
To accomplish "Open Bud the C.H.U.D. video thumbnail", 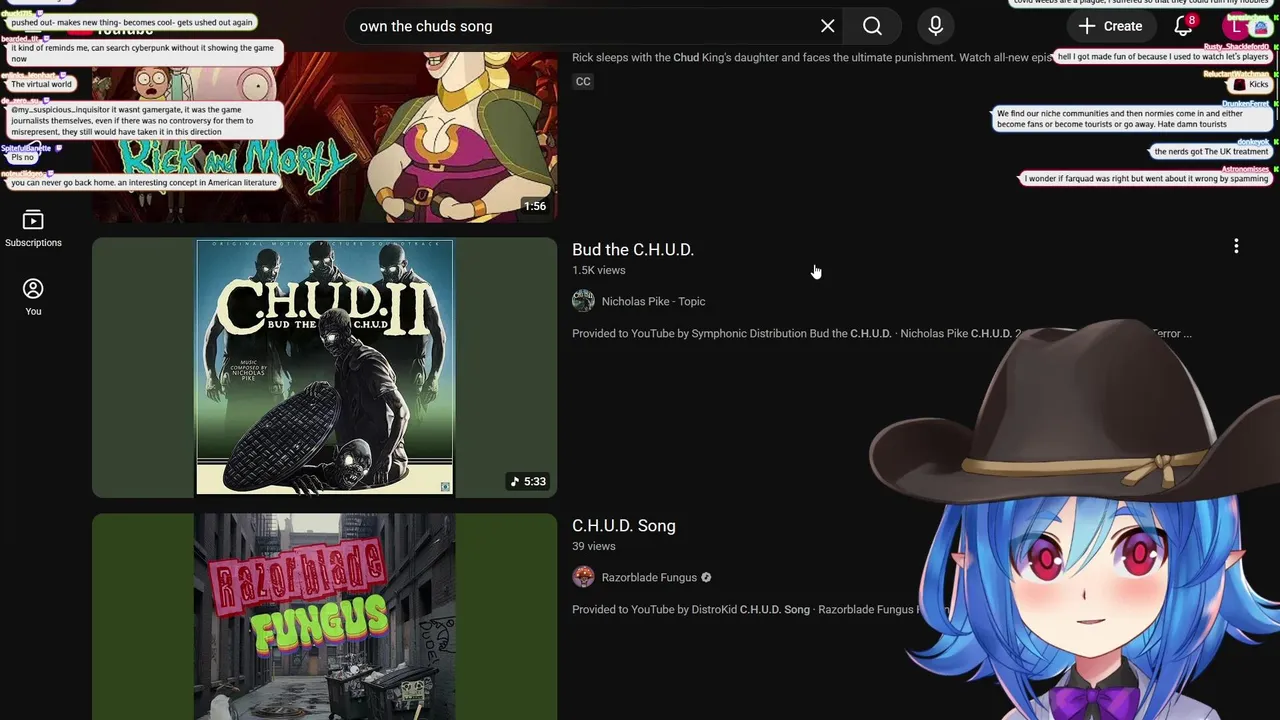I will pos(324,367).
